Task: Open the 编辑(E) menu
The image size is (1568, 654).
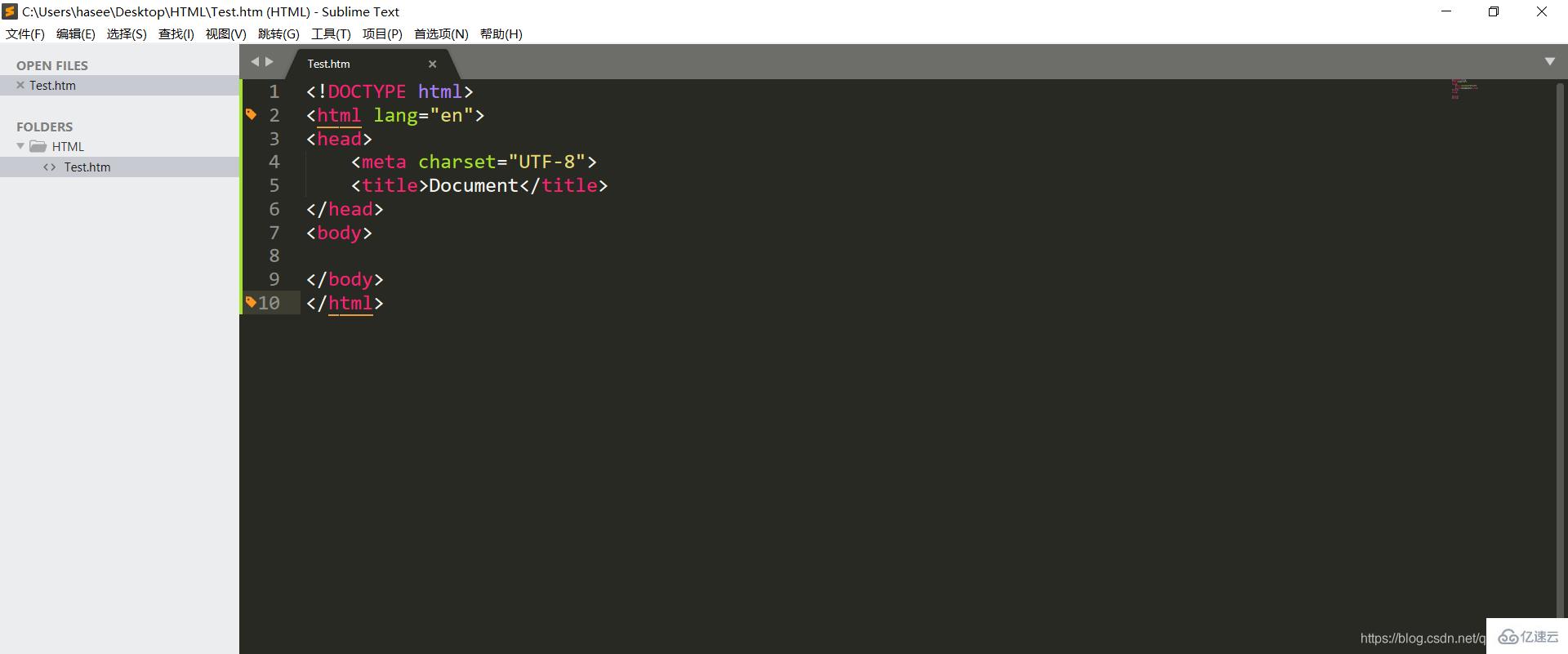Action: pos(75,33)
